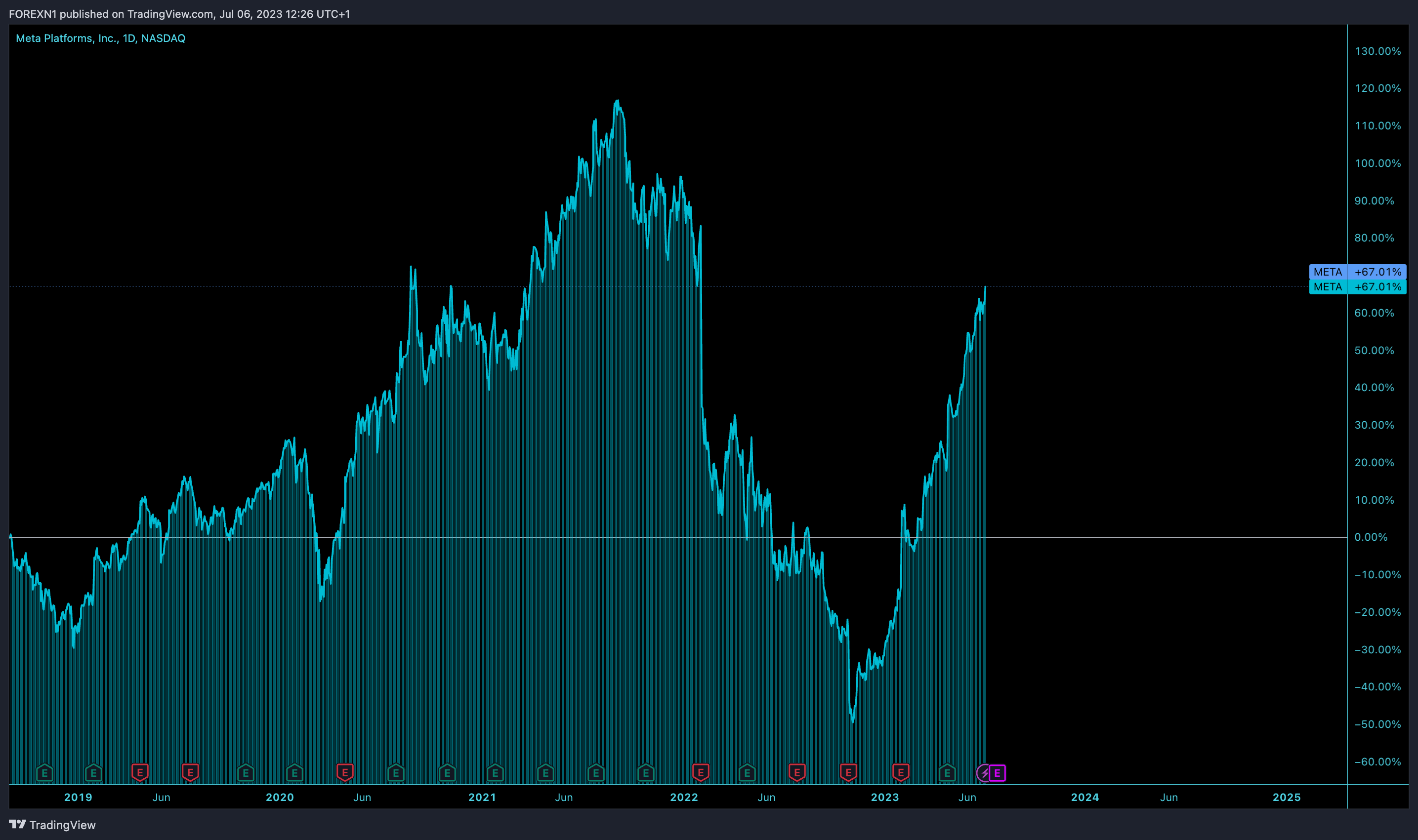The image size is (1418, 840).
Task: Click the green earnings marker after Jun 2020
Action: click(396, 773)
